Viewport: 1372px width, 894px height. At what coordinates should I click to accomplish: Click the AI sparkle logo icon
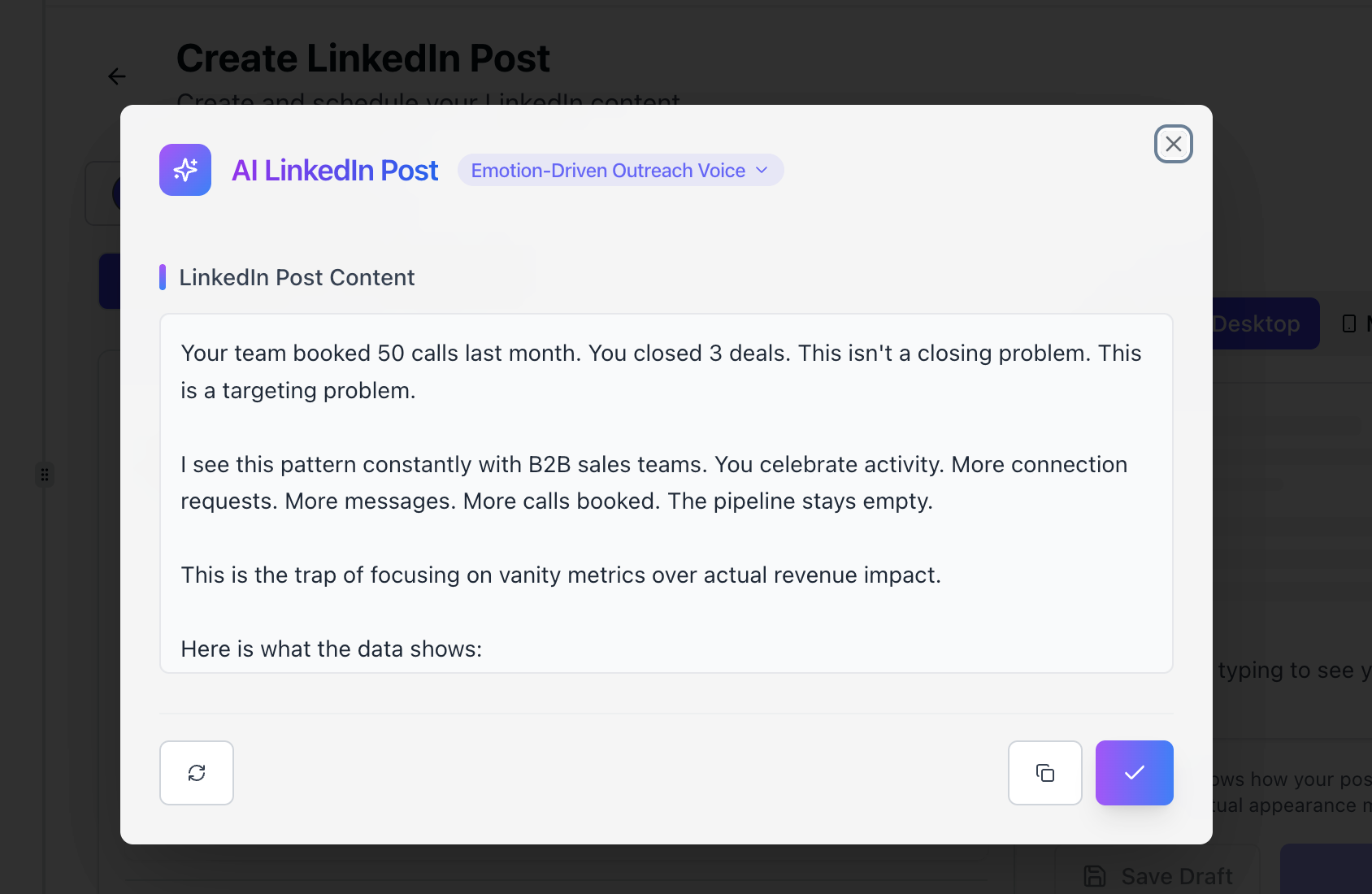185,170
